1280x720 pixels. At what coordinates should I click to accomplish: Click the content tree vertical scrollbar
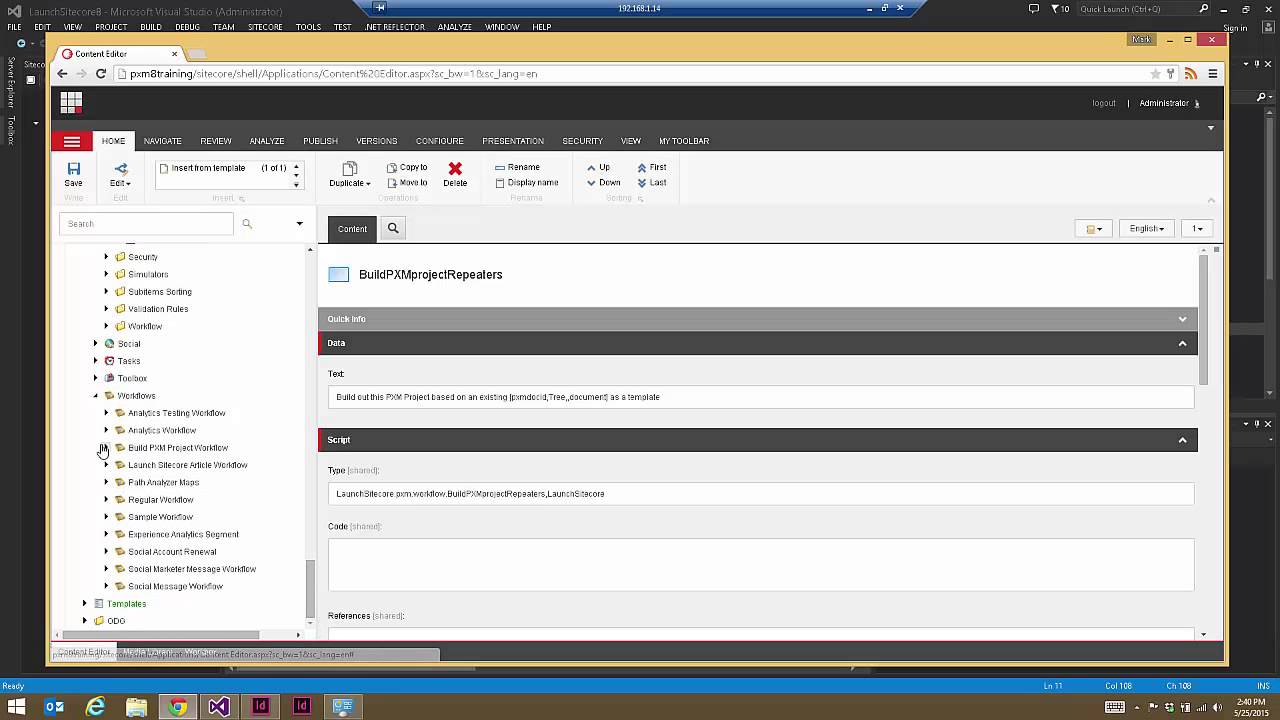(x=310, y=590)
